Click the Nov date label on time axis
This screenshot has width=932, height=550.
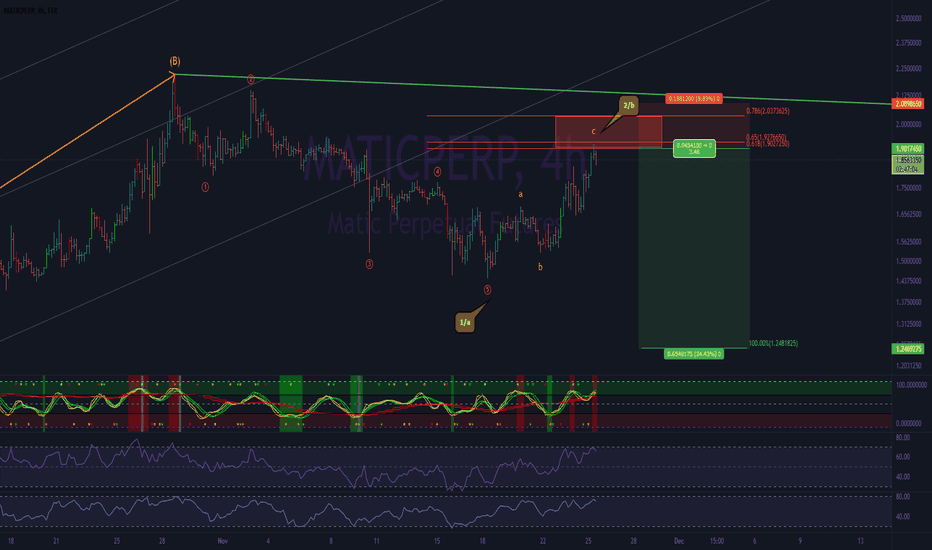point(223,540)
